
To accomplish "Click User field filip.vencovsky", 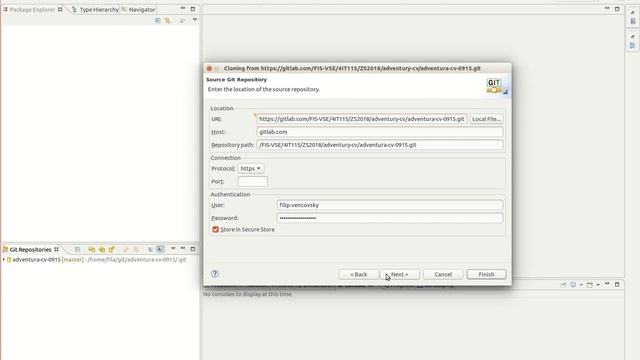I will (x=390, y=205).
